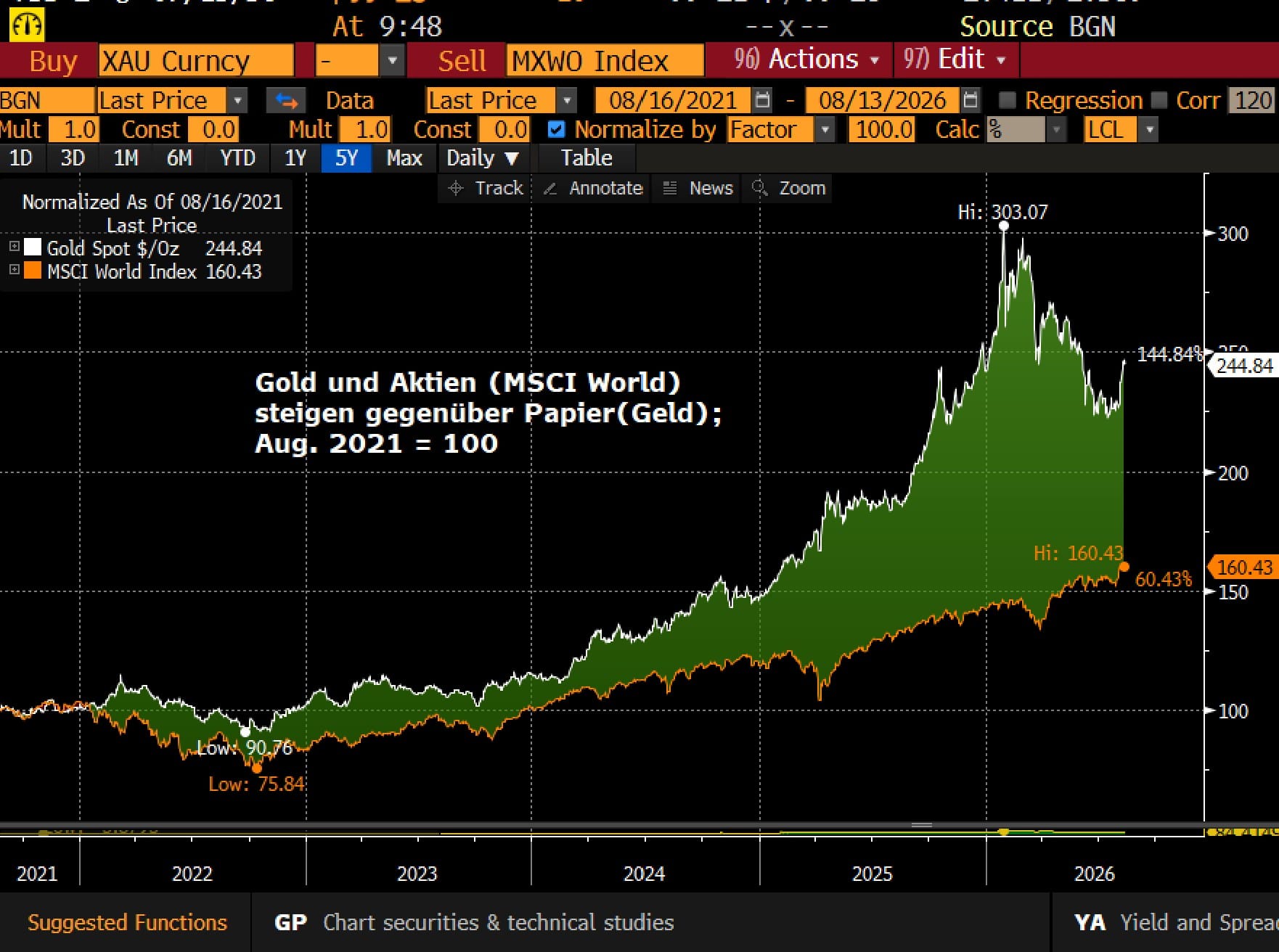Image resolution: width=1279 pixels, height=952 pixels.
Task: Expand the Gold Spot $/Oz legend entry
Action: click(x=14, y=247)
